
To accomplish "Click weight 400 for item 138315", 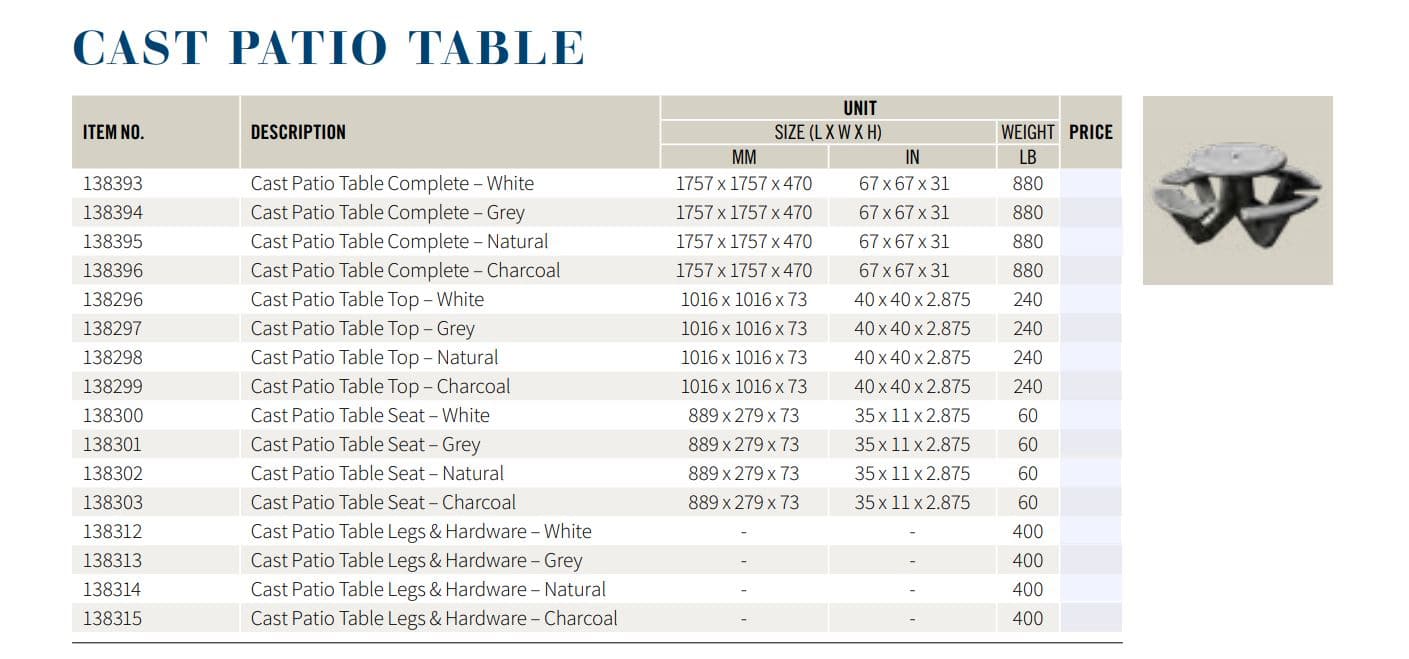I will pos(1027,619).
